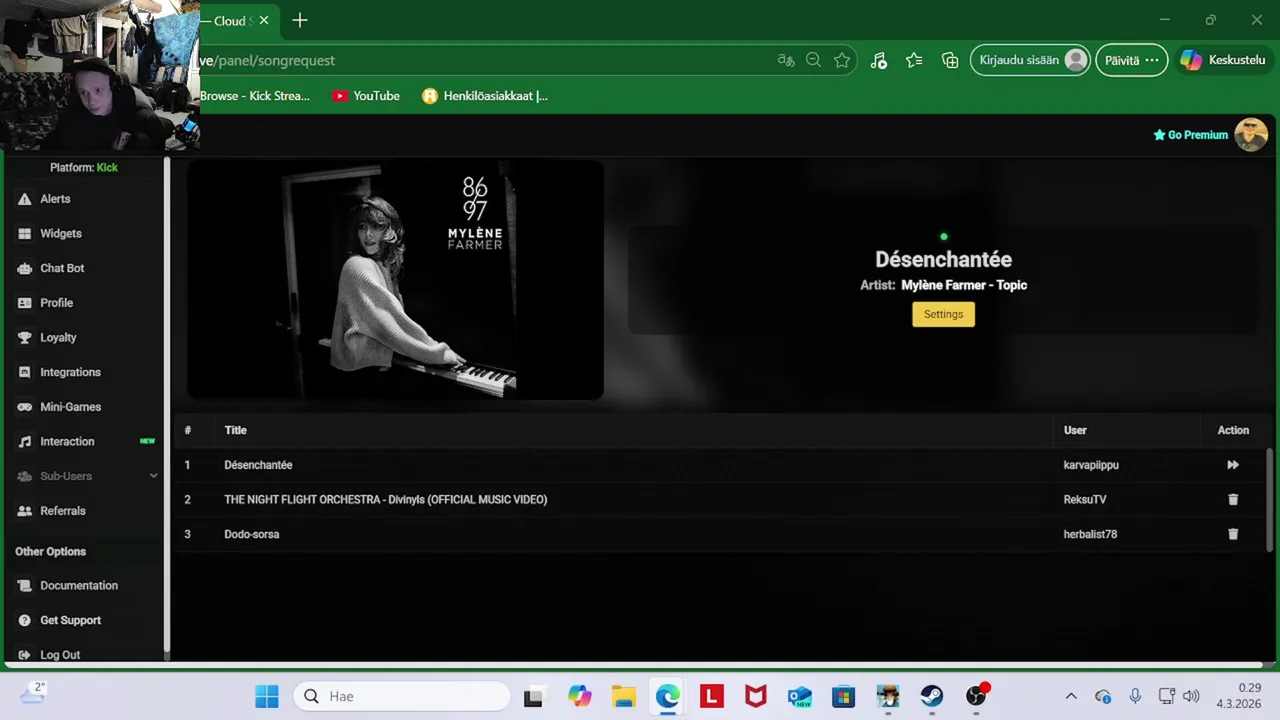
Task: Select THE NIGHT FLIGHT ORCHESTRA row title
Action: tap(385, 499)
